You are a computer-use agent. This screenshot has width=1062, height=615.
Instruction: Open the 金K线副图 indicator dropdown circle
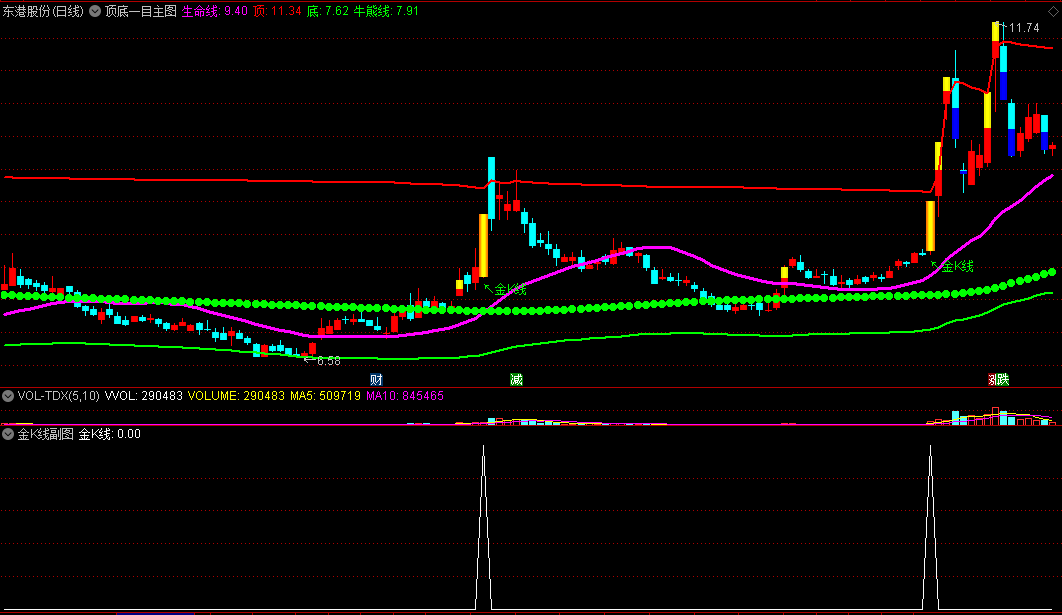[x=8, y=434]
